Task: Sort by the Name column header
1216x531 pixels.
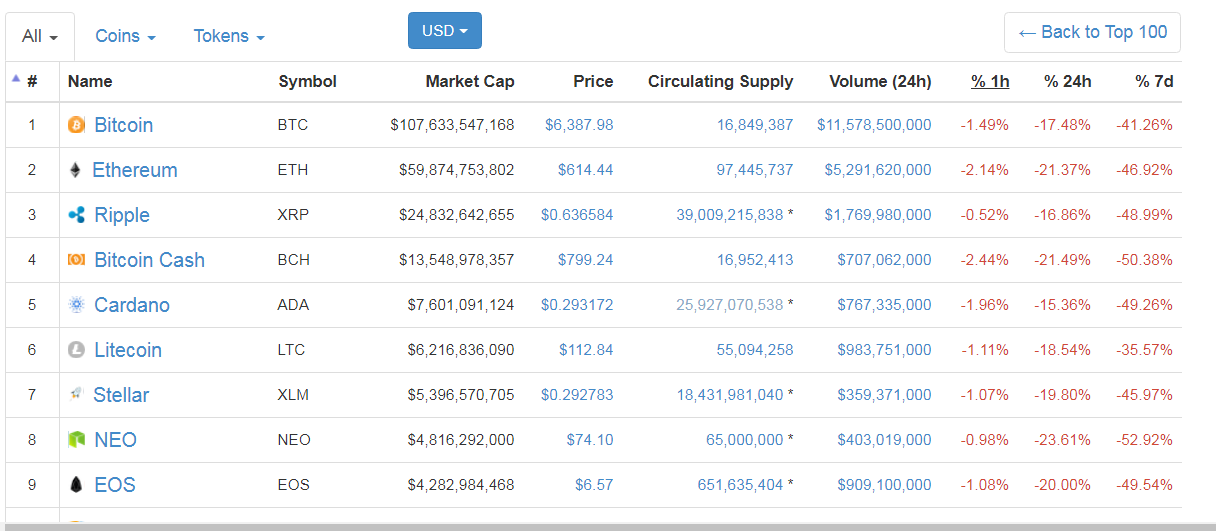Action: pyautogui.click(x=90, y=82)
